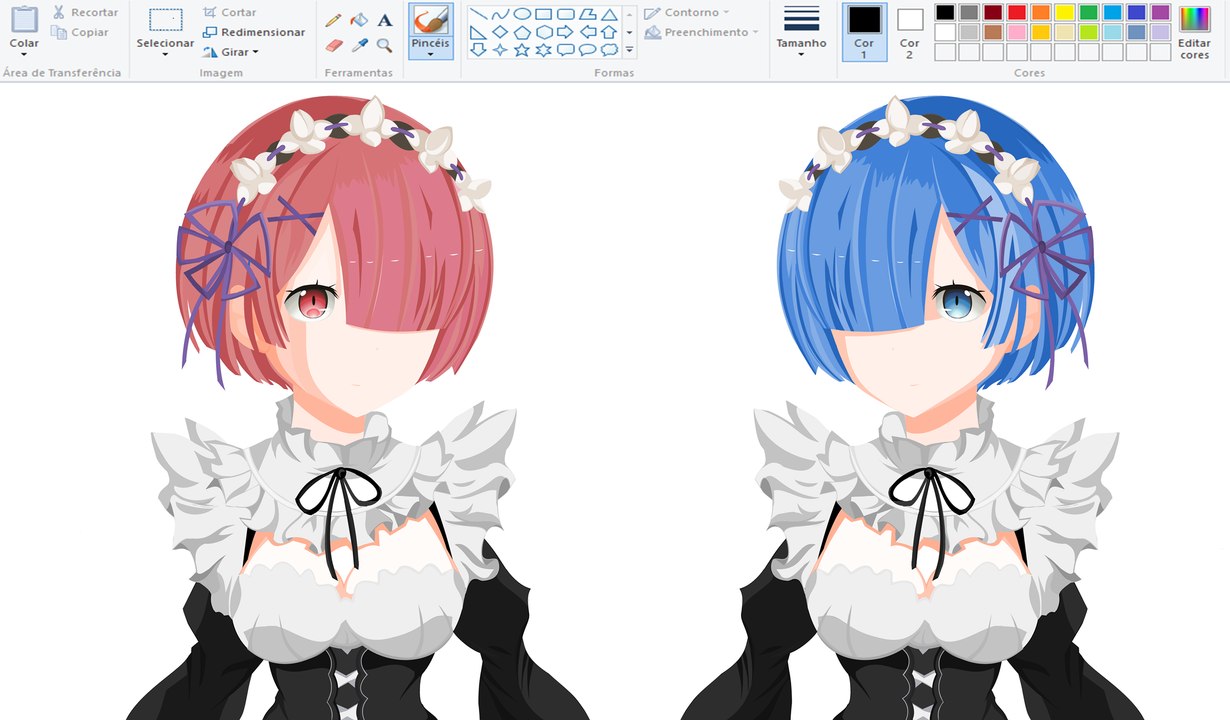Choose the Rounded rectangular callout shape

(565, 50)
